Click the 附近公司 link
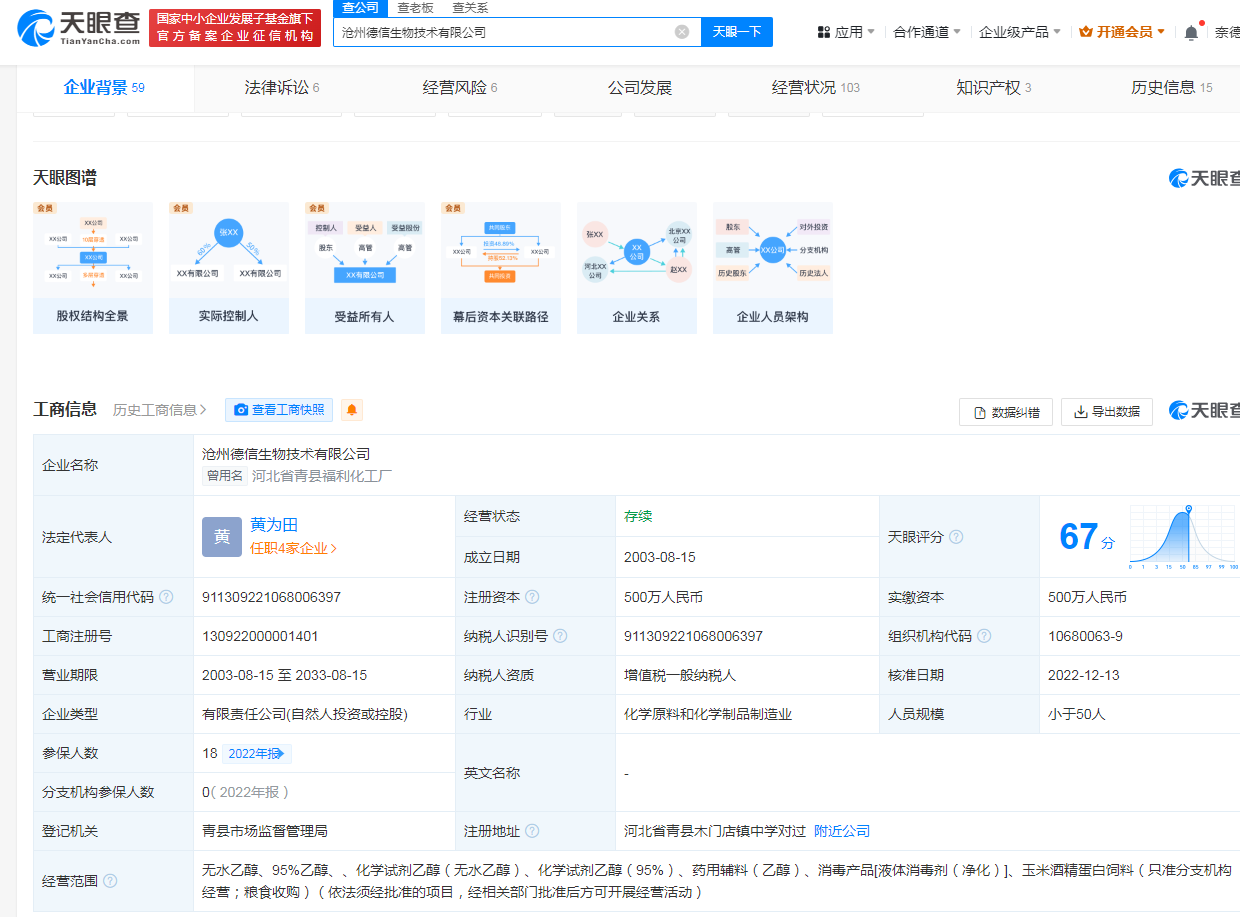Viewport: 1240px width, 917px height. [x=842, y=831]
